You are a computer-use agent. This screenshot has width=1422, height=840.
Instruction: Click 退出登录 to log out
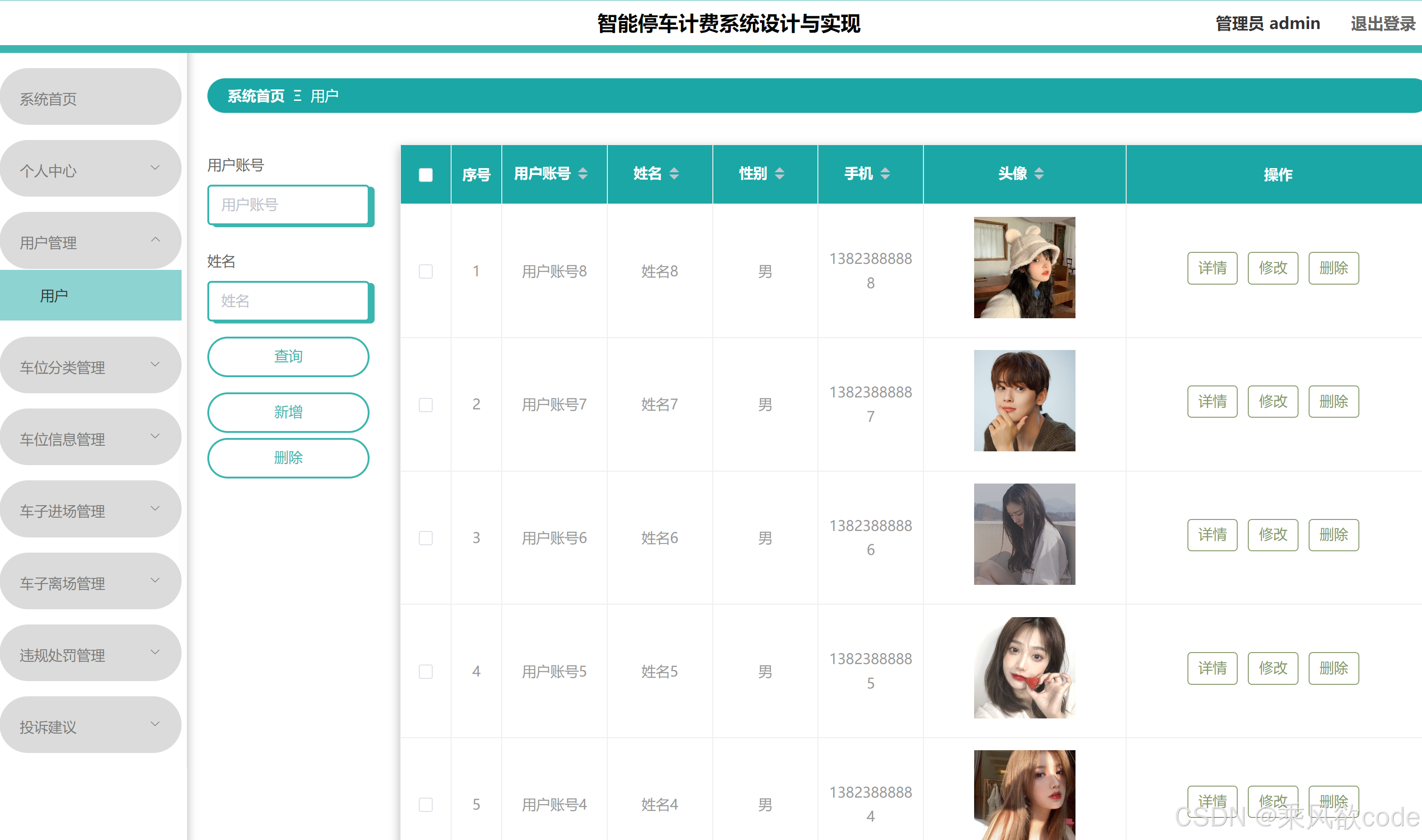tap(1382, 24)
